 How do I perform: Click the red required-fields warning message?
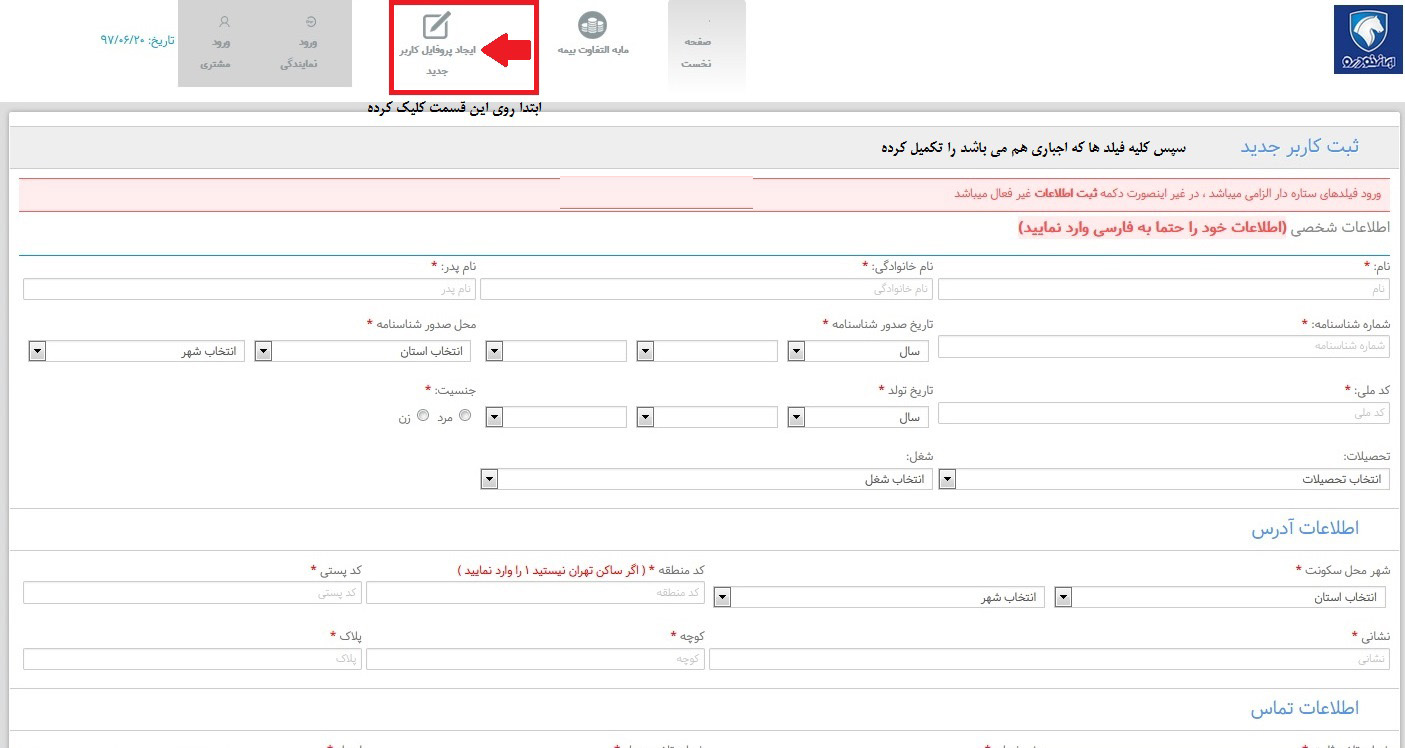[x=1168, y=194]
